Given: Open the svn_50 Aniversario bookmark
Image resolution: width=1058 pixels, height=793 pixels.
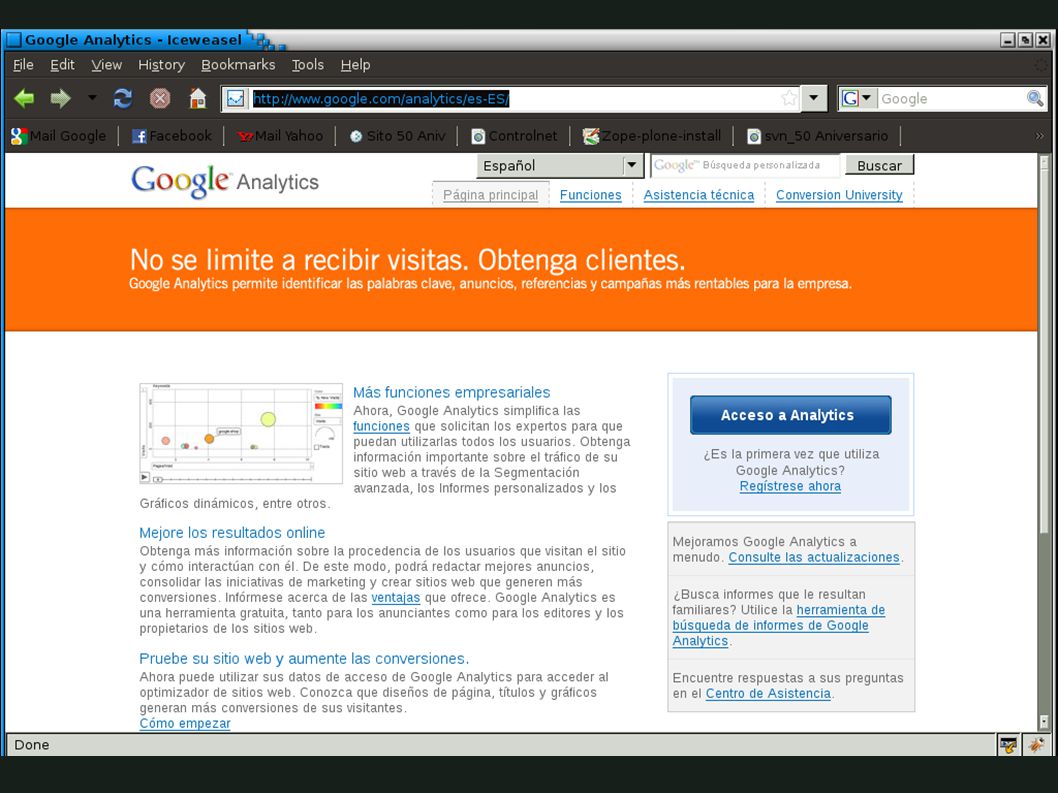Looking at the screenshot, I should (x=817, y=136).
